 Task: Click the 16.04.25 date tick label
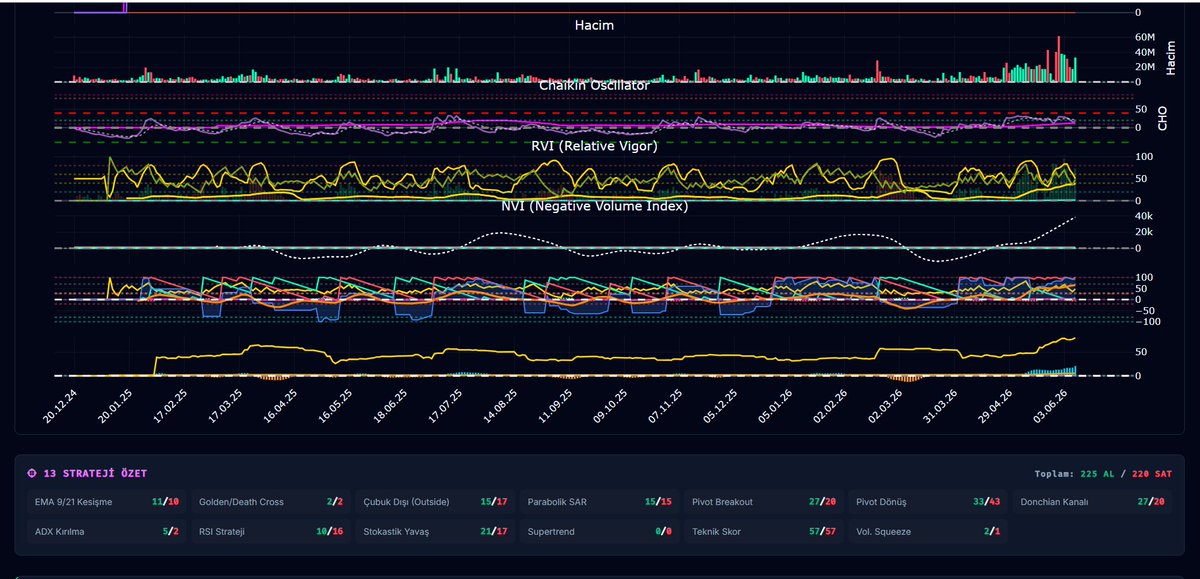[x=280, y=406]
